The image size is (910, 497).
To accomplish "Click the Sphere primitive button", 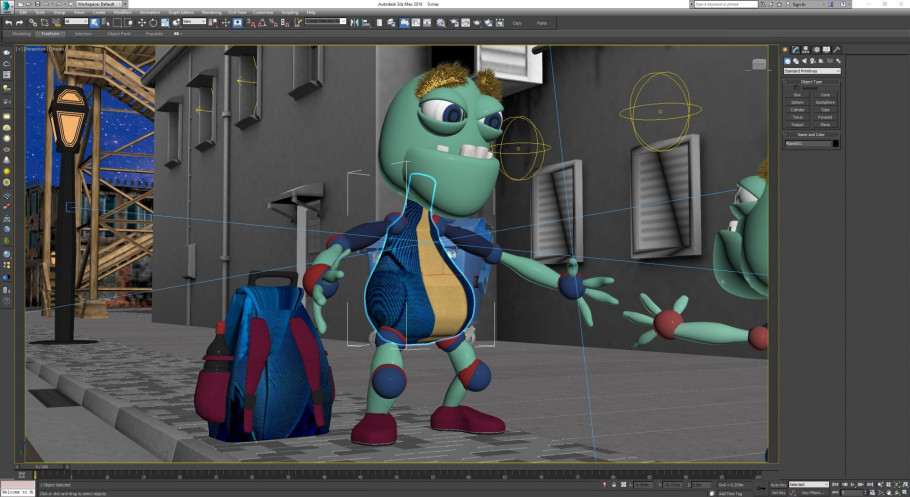I will tap(797, 102).
